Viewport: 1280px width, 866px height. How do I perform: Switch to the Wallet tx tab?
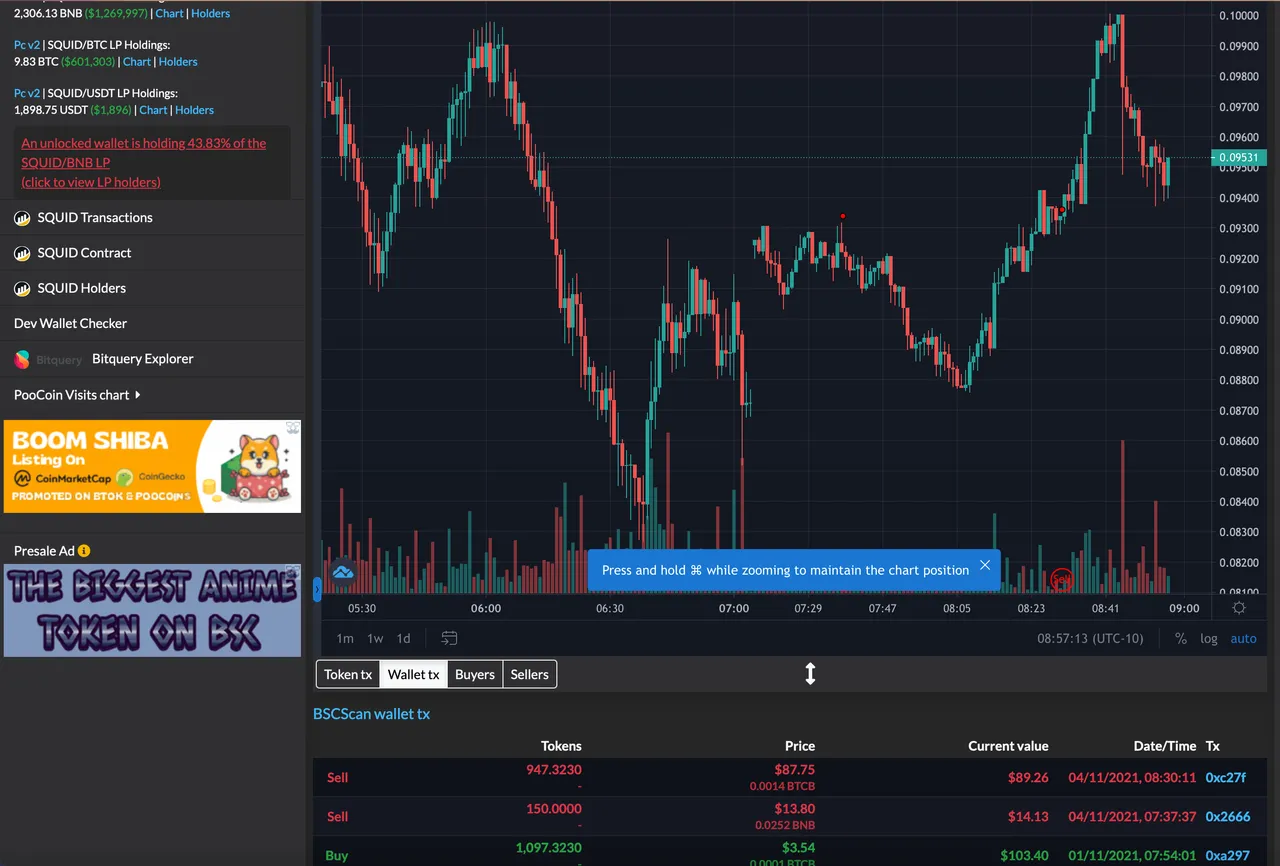tap(414, 675)
